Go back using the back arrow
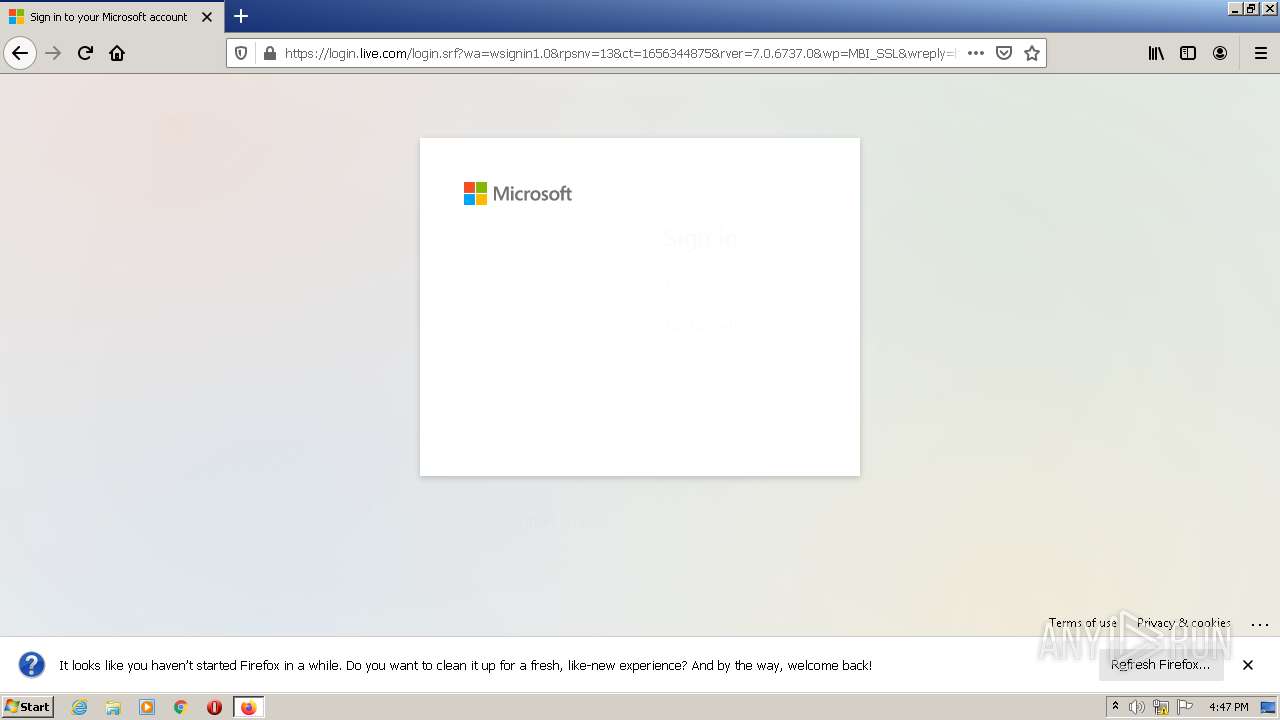 tap(20, 53)
